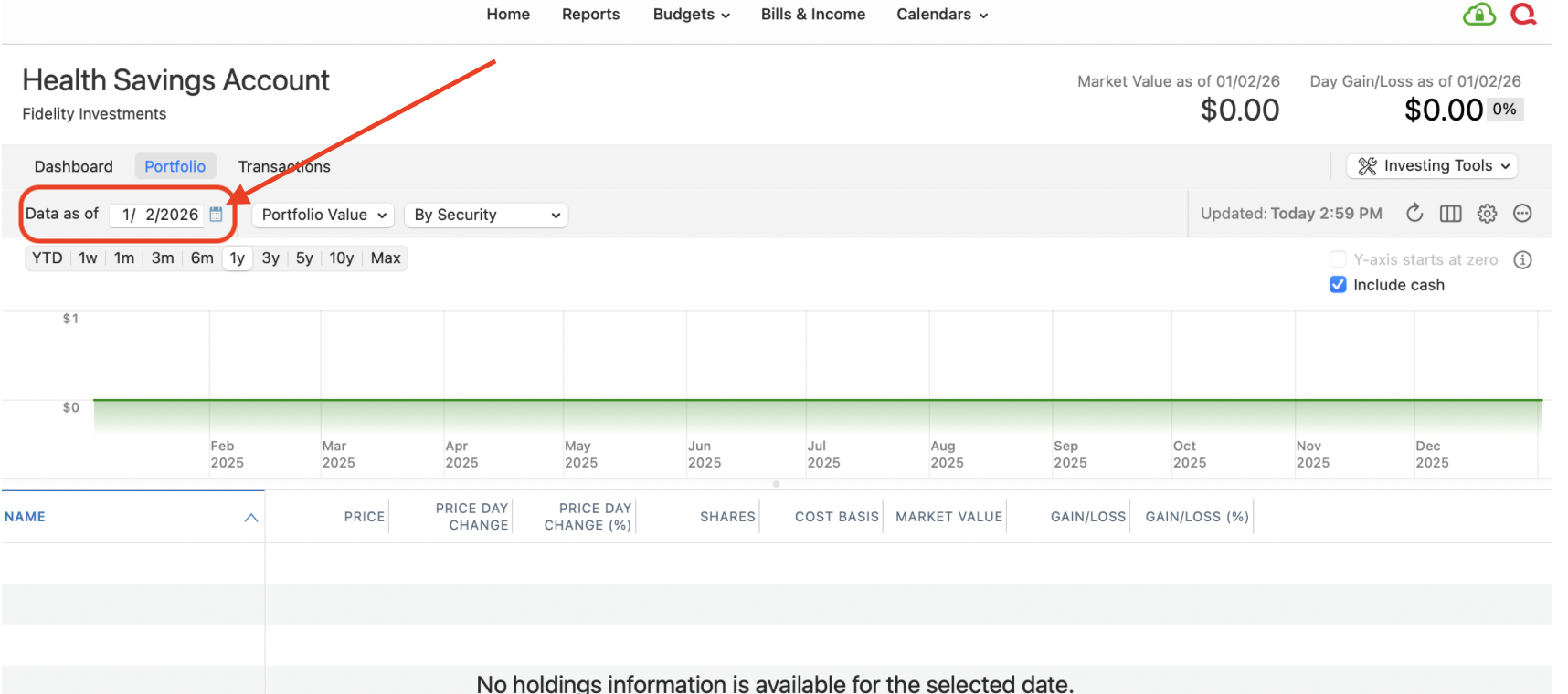Refresh the portfolio data
Image resolution: width=1568 pixels, height=694 pixels.
tap(1414, 213)
